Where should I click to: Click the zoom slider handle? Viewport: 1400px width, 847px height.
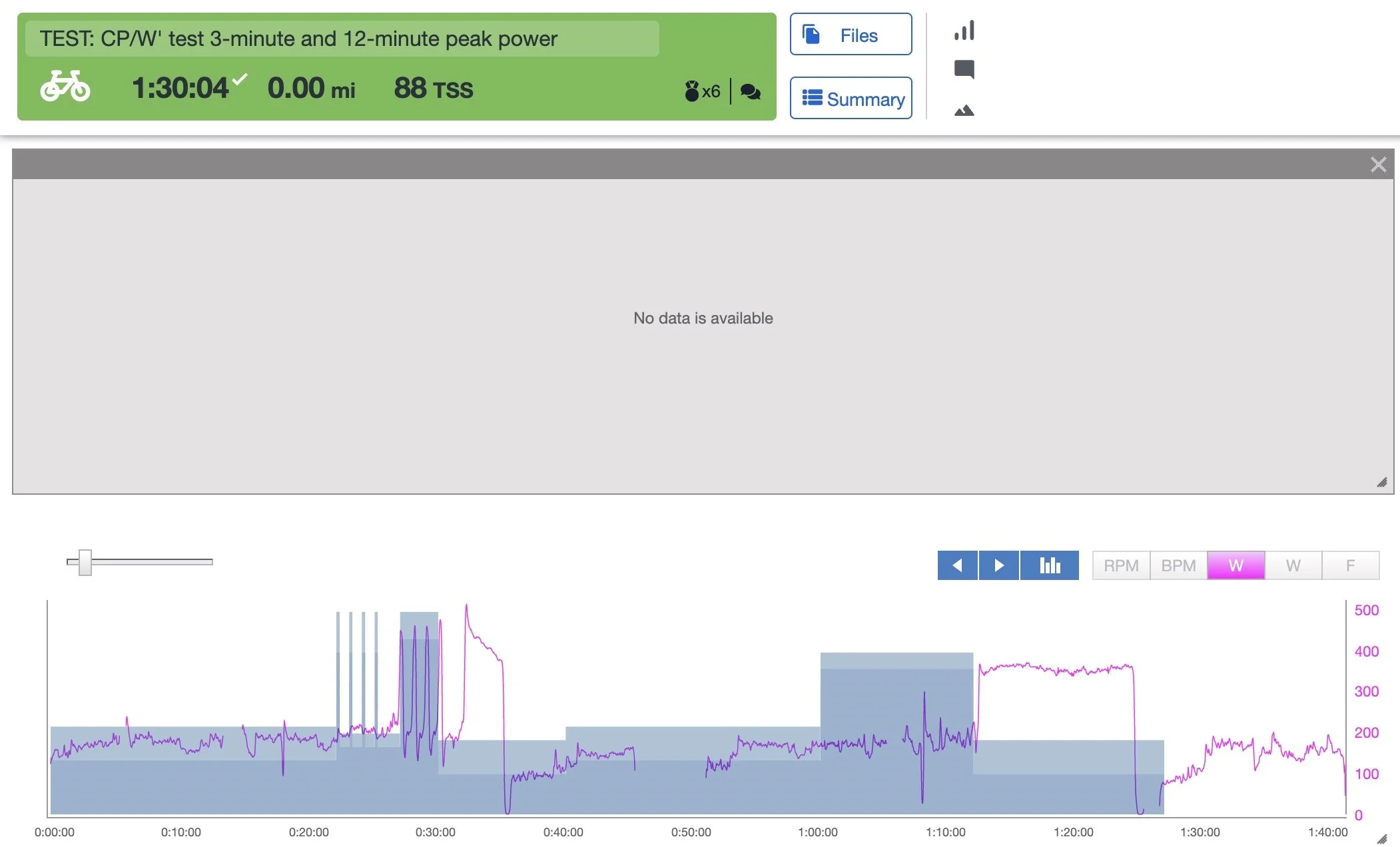[x=85, y=563]
